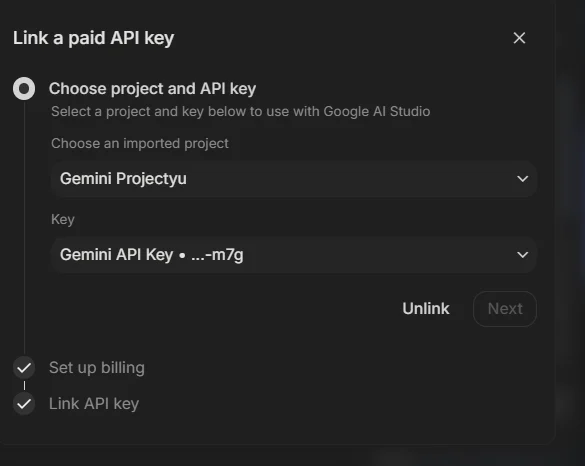Click the Set up billing checkmark icon
The image size is (585, 466).
[x=24, y=368]
